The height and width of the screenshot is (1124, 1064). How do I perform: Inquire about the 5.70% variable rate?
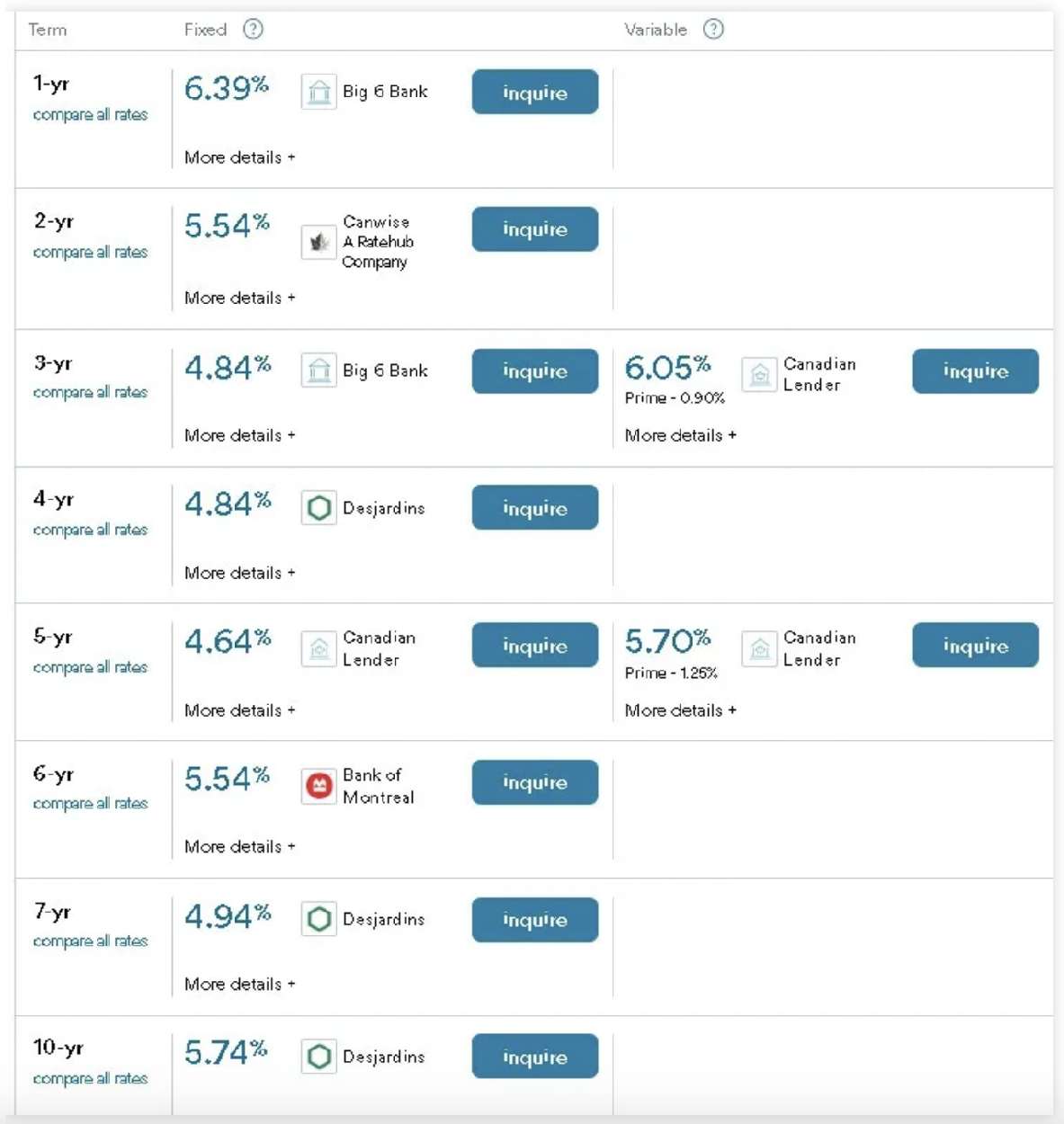click(x=975, y=646)
